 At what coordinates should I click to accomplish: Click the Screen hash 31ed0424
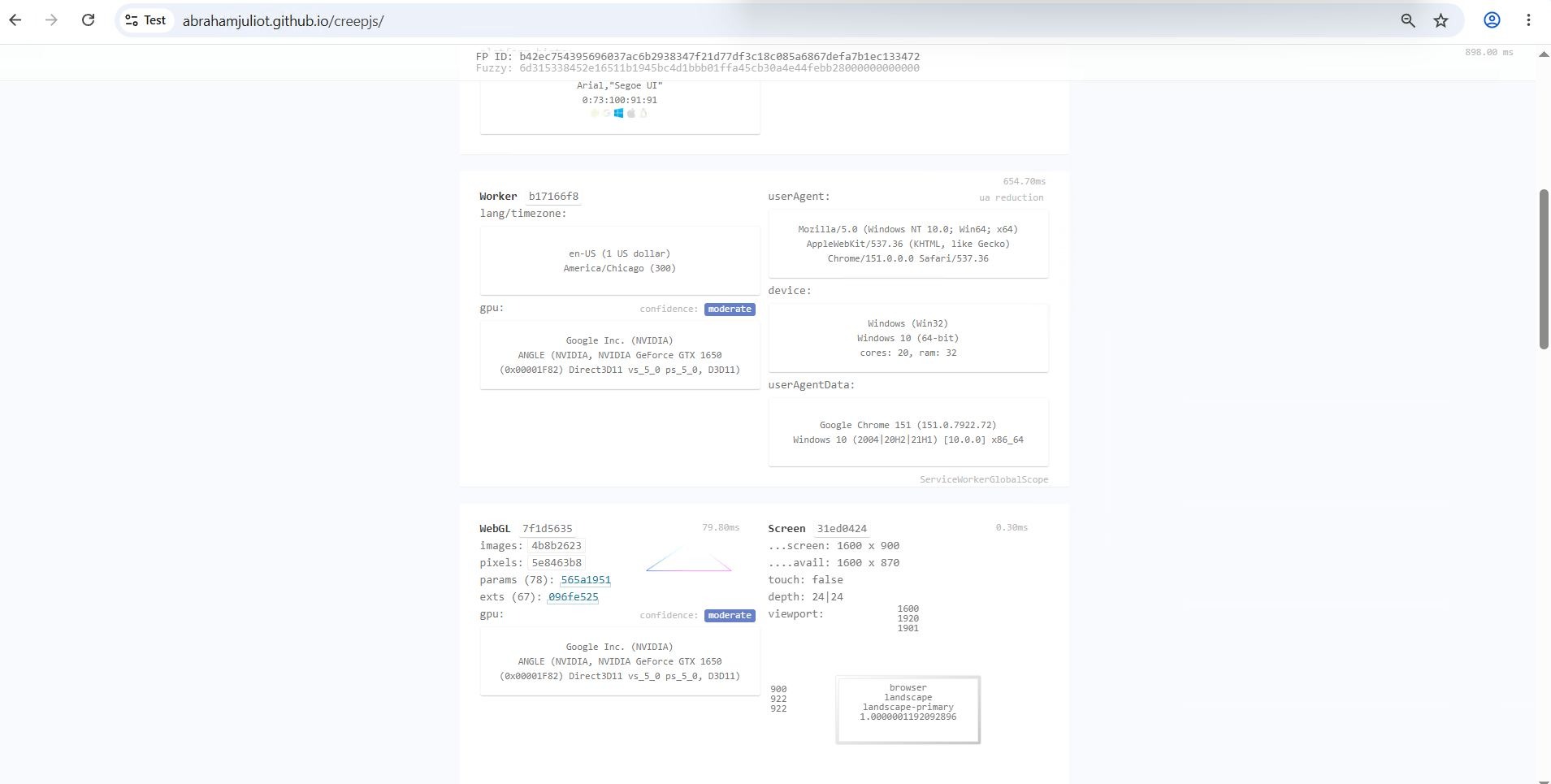pos(842,529)
